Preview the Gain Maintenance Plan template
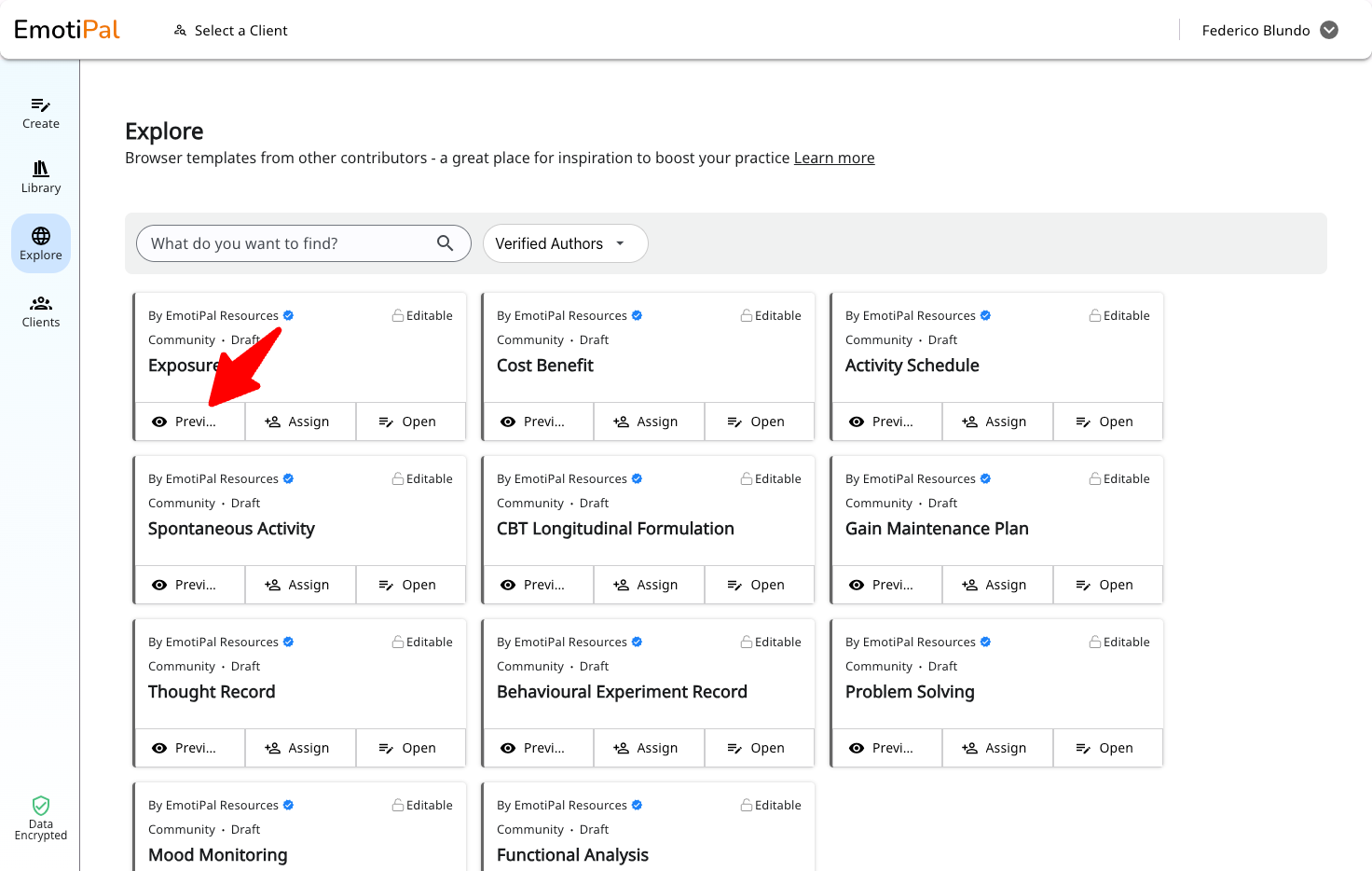The image size is (1372, 871). pos(886,585)
